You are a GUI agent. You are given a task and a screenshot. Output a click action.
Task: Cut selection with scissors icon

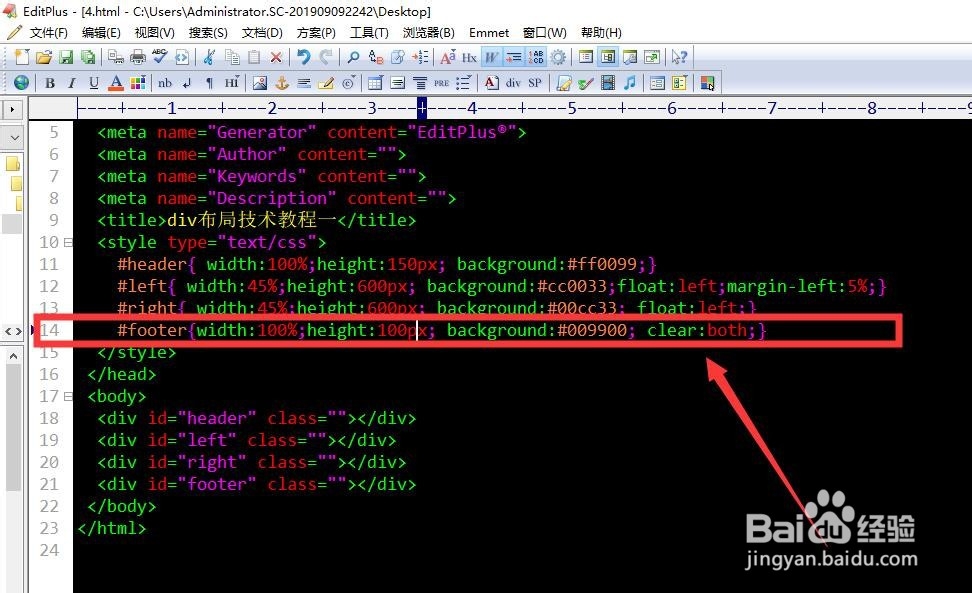coord(210,58)
